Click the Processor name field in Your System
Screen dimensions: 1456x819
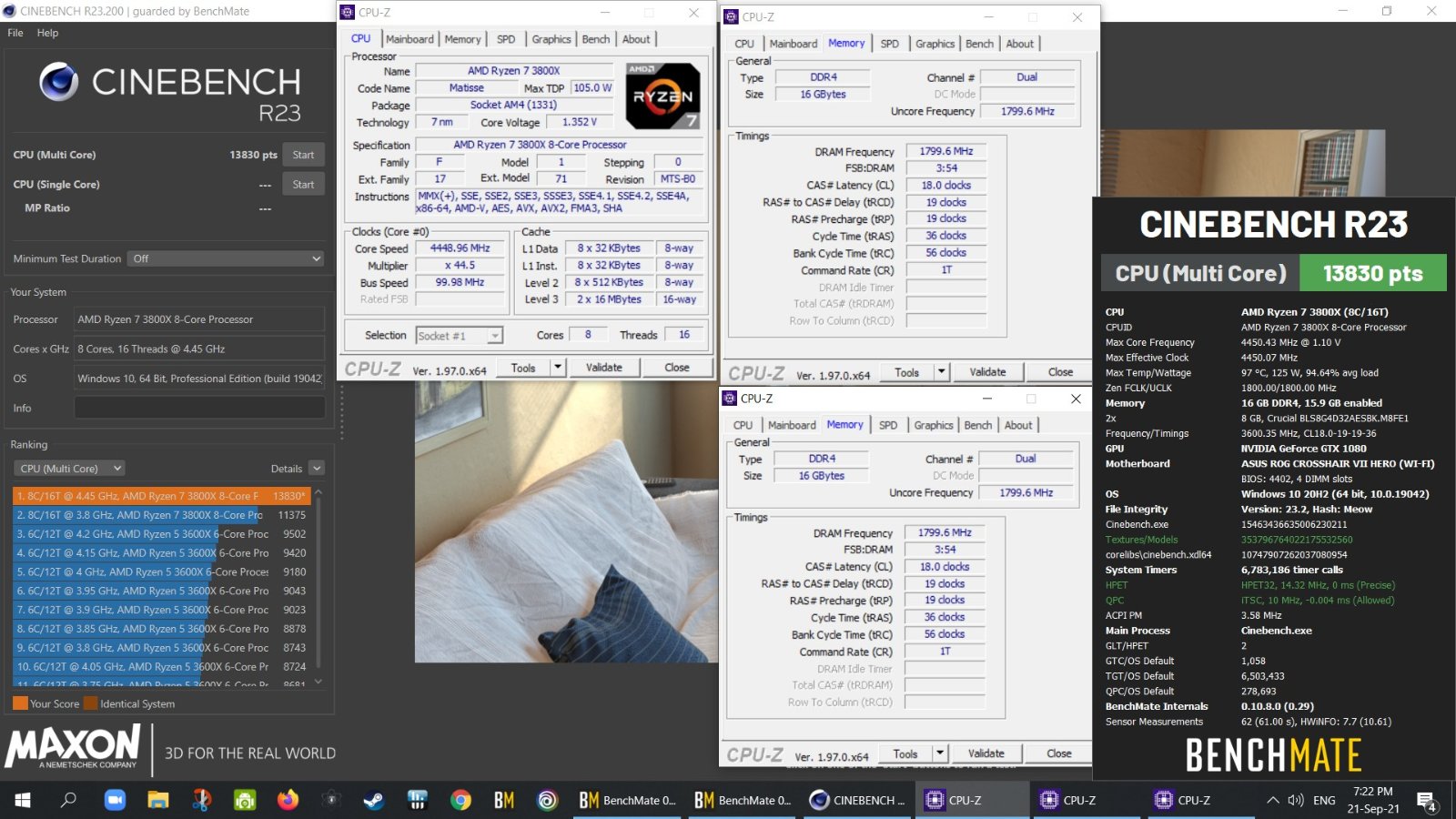coord(199,319)
